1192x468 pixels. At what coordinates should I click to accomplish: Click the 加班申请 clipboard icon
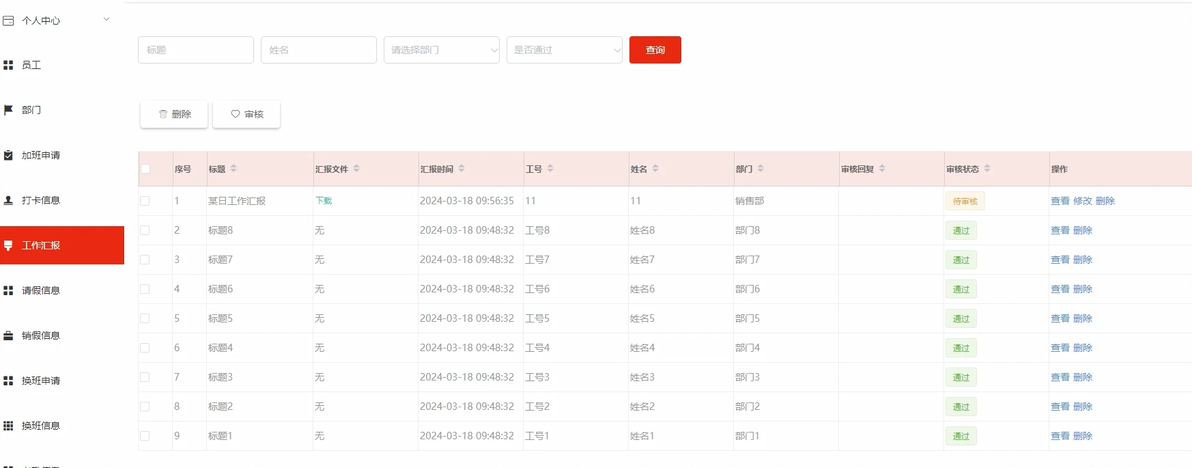pos(8,155)
